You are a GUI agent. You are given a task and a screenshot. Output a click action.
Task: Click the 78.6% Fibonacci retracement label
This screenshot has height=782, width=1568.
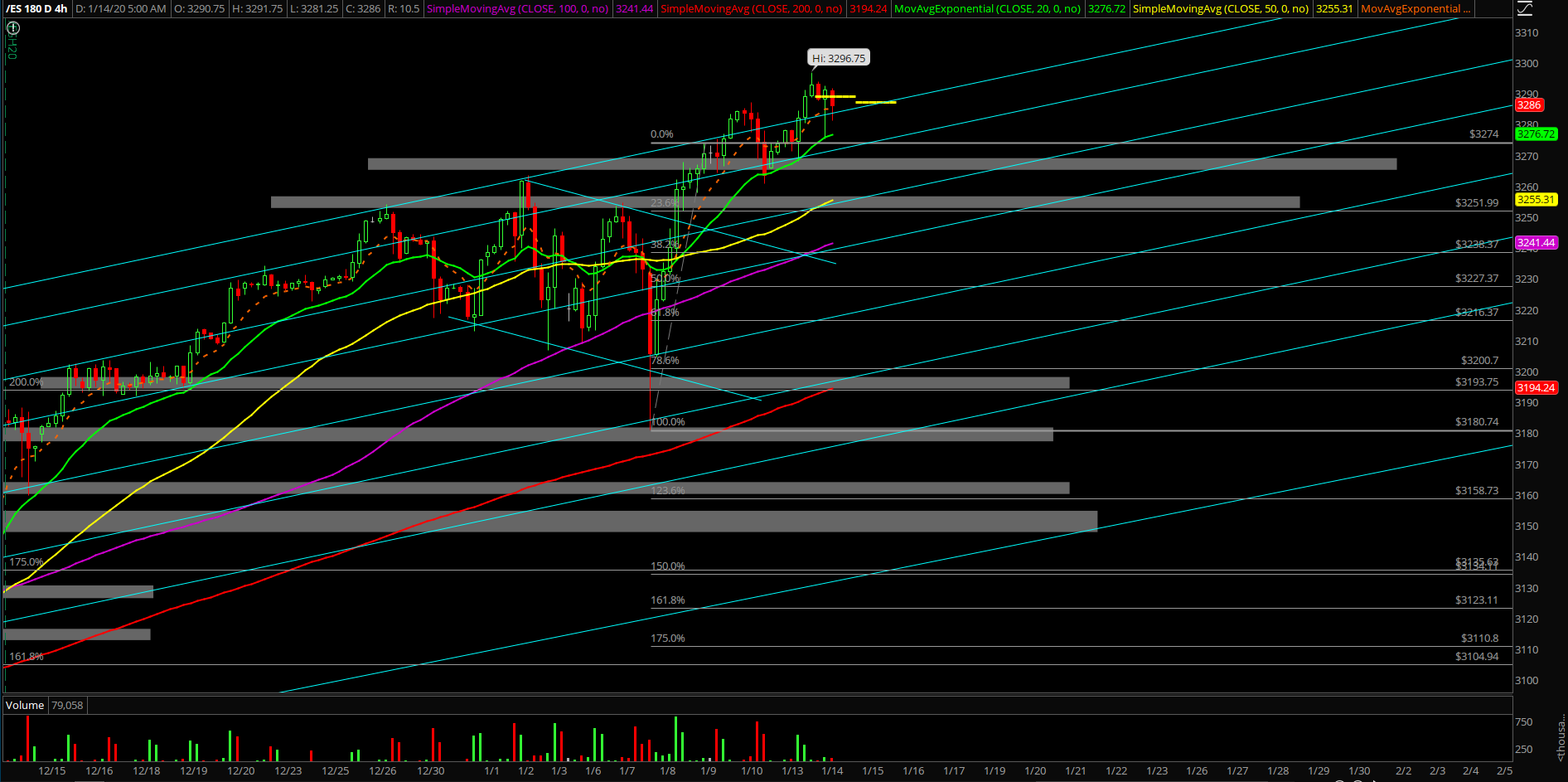pos(665,361)
